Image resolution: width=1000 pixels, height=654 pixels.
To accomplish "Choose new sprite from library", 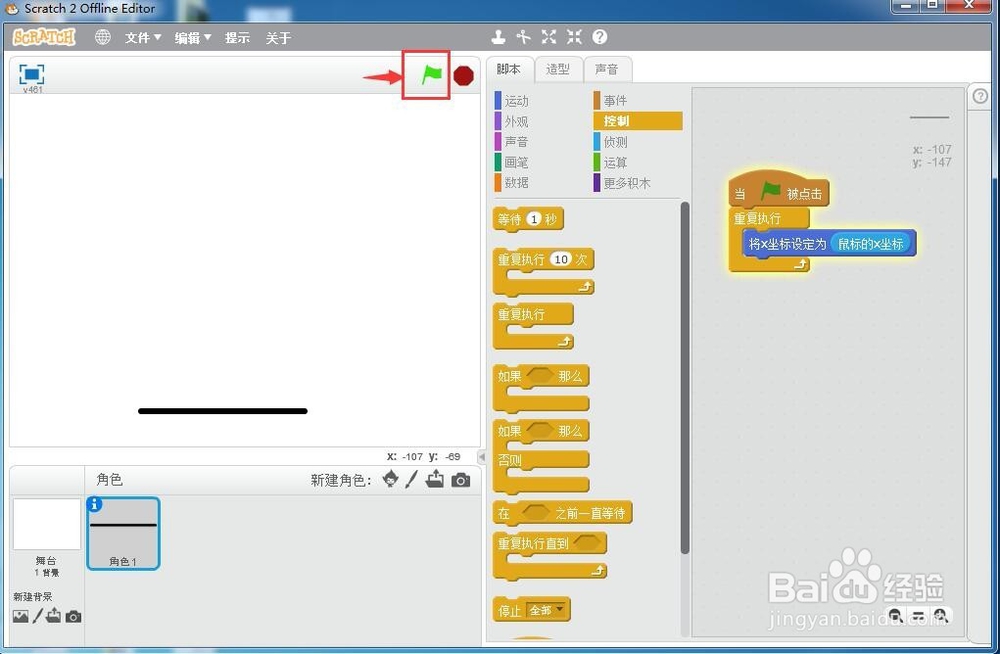I will (x=390, y=479).
